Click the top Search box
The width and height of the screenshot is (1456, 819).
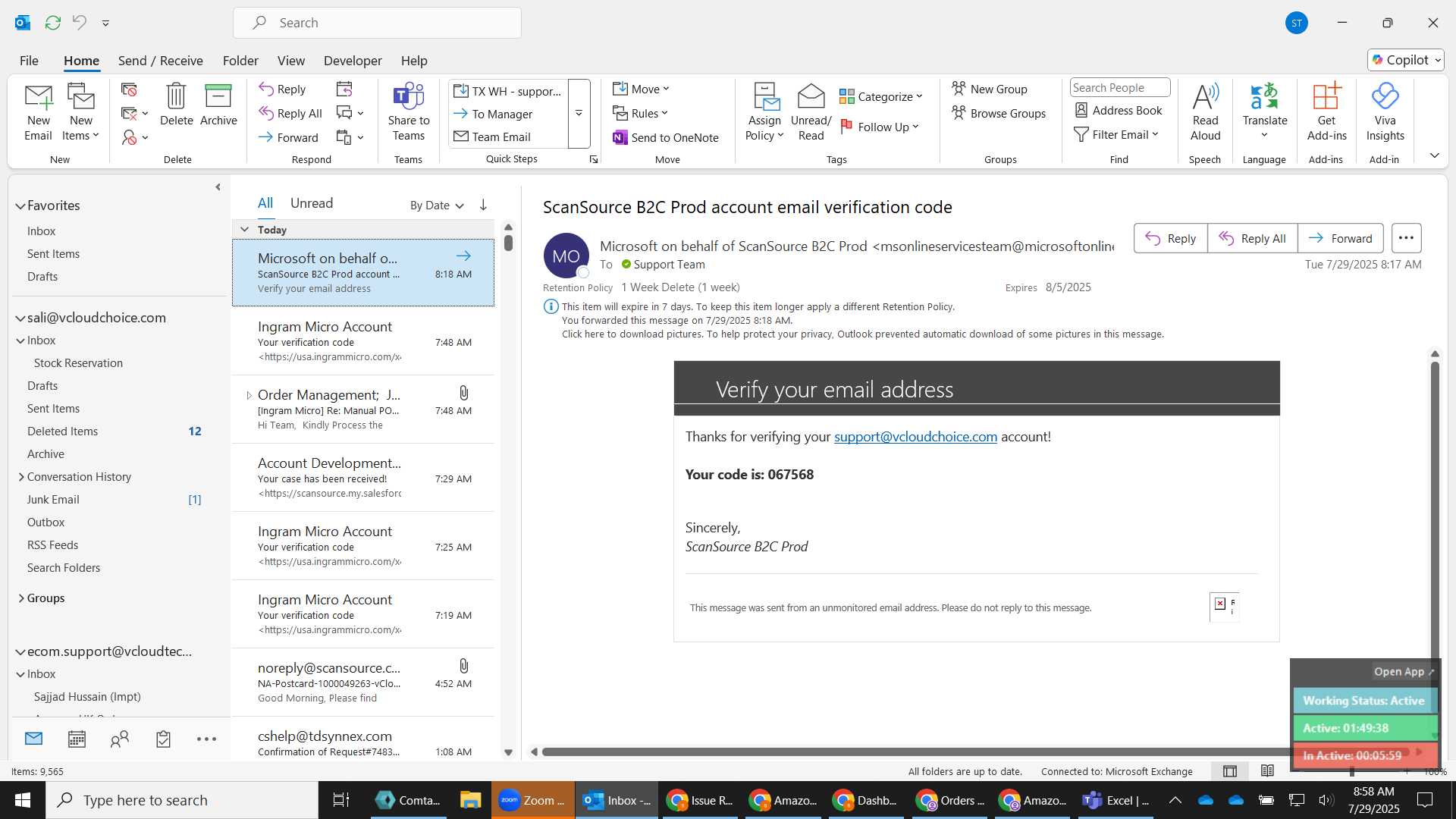point(377,23)
